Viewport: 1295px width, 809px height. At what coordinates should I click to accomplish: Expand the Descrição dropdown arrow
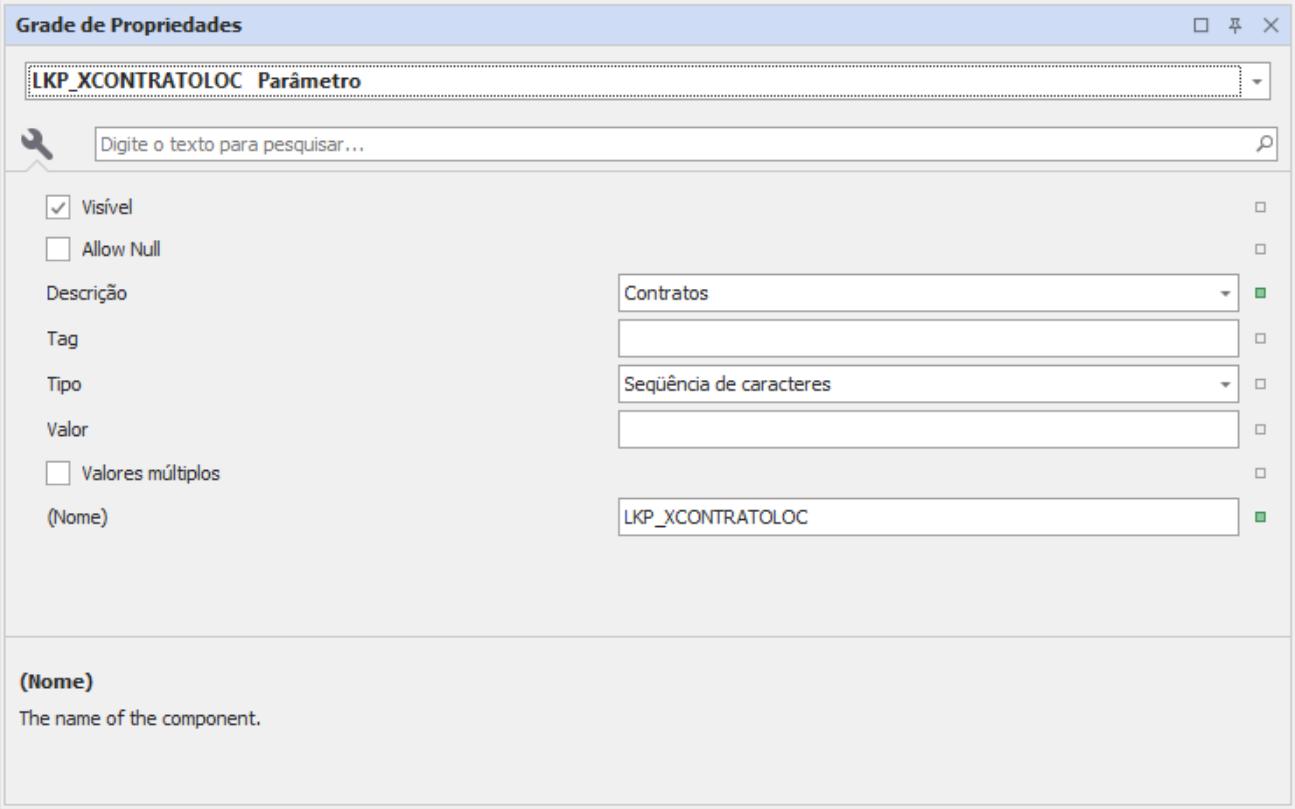(1225, 294)
